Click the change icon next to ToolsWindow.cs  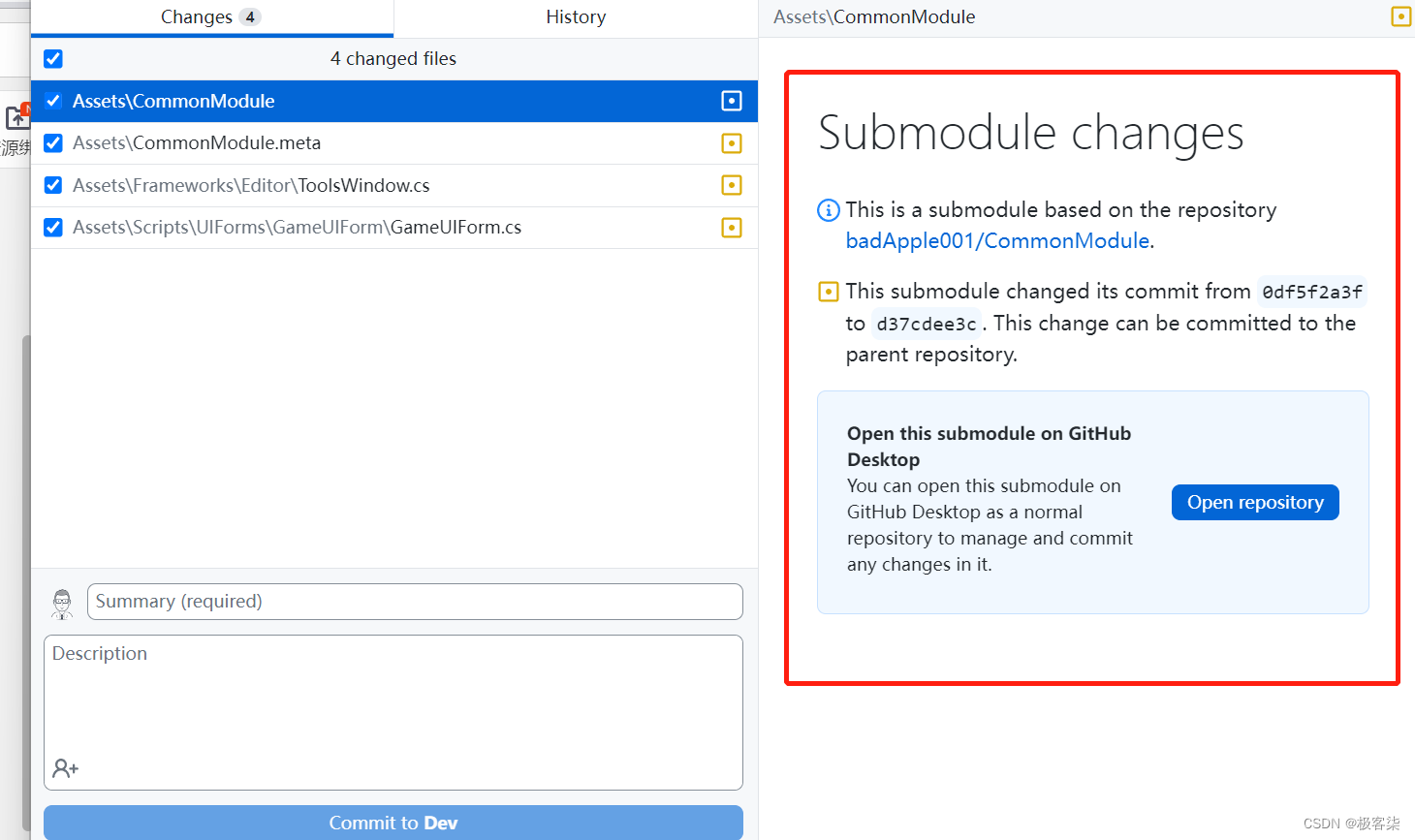732,185
